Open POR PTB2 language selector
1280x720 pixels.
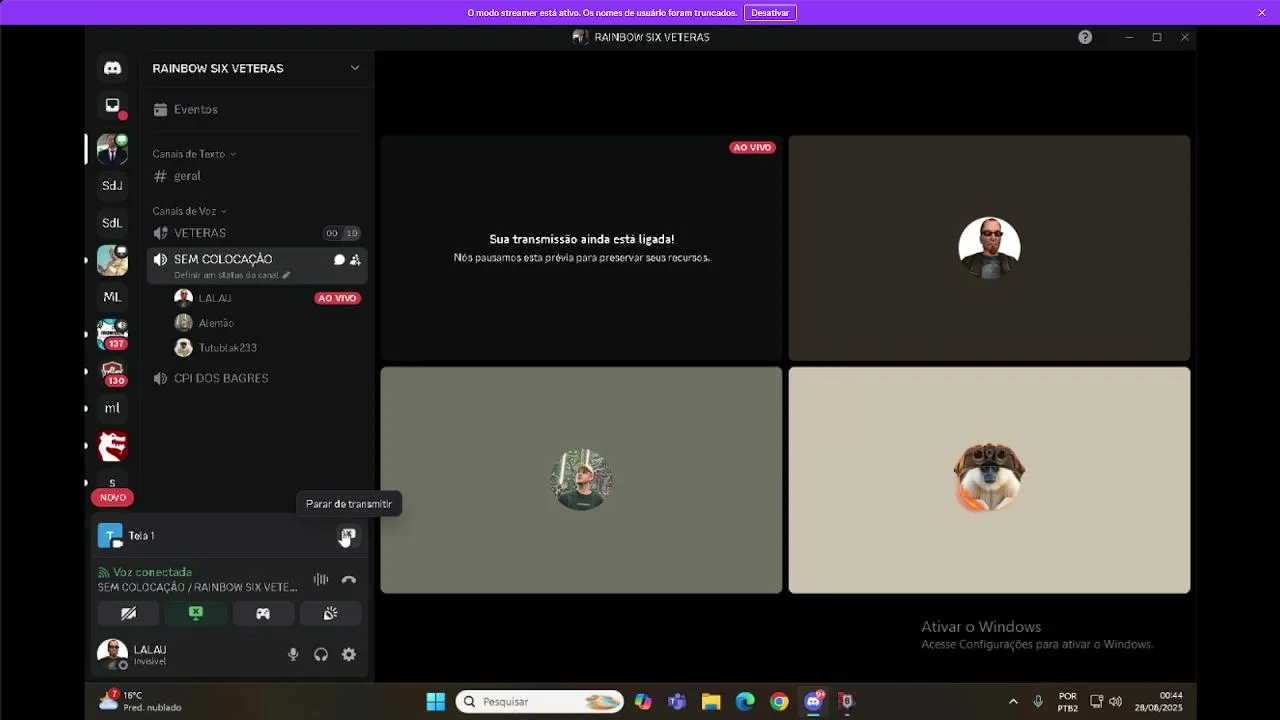[x=1068, y=702]
